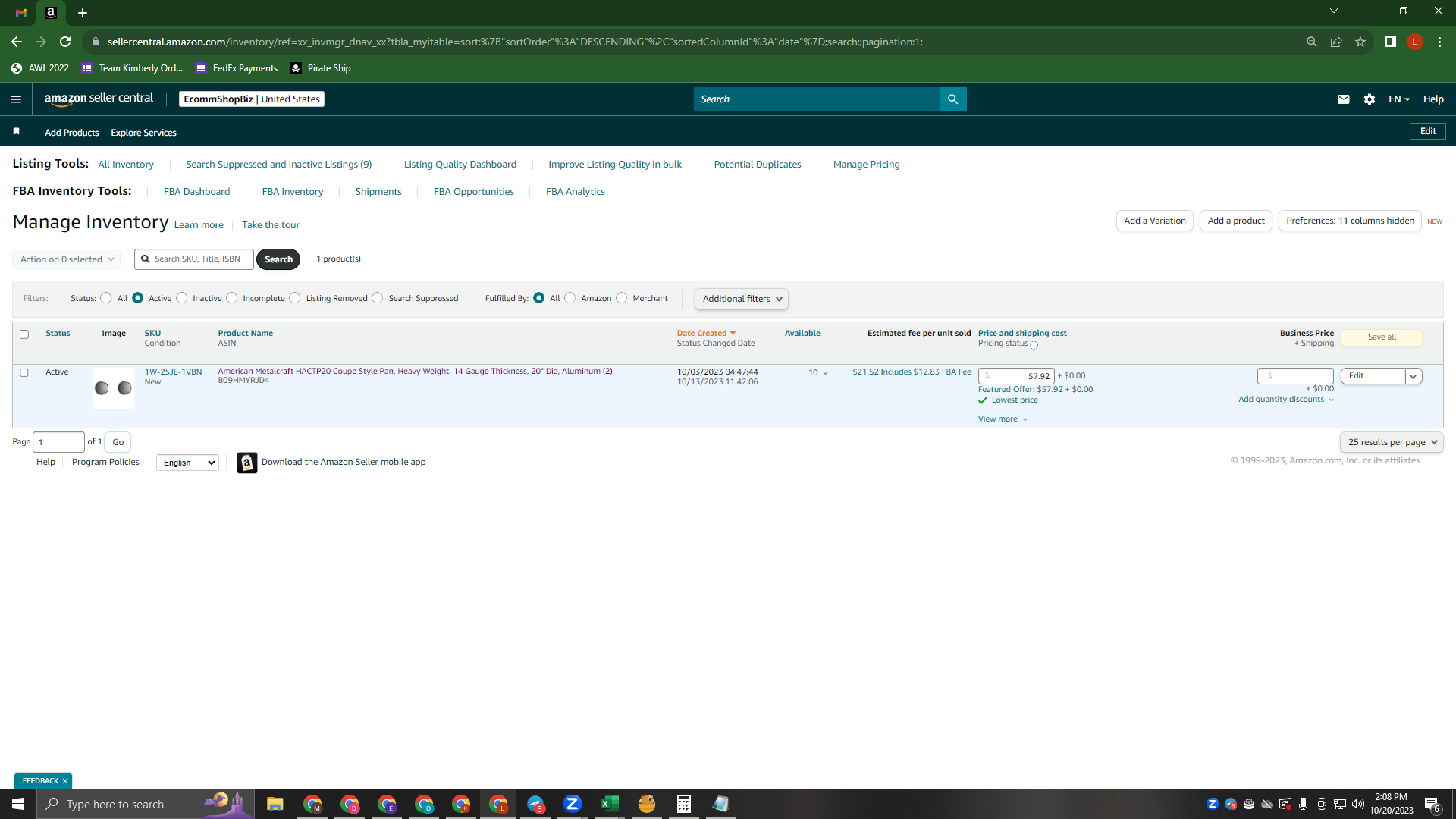
Task: Change 25 results per page dropdown
Action: tap(1392, 442)
